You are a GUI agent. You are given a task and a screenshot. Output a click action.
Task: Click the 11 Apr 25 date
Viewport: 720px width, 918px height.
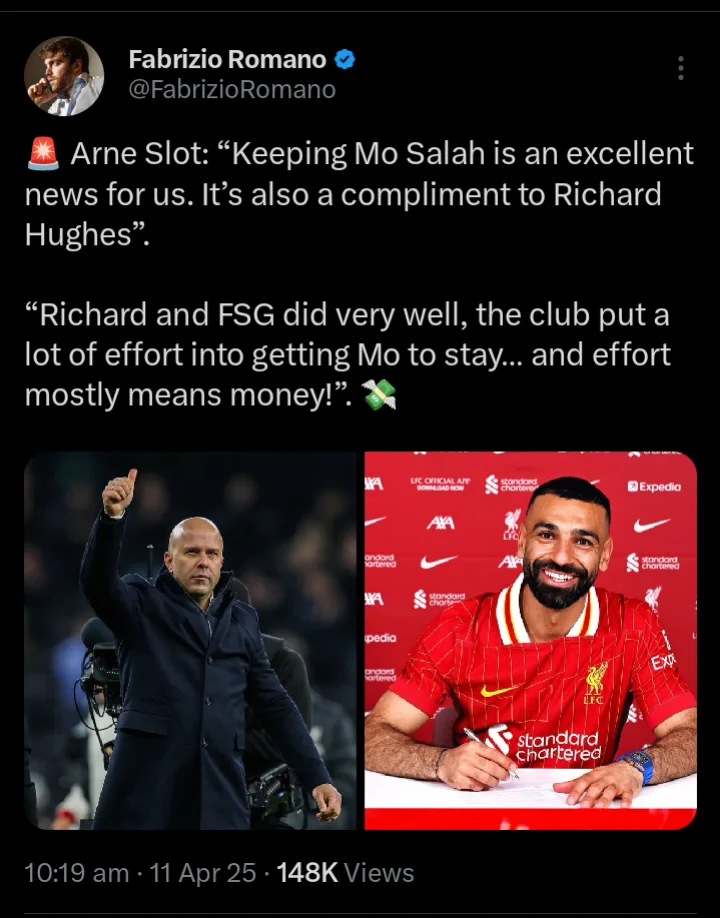tap(203, 873)
